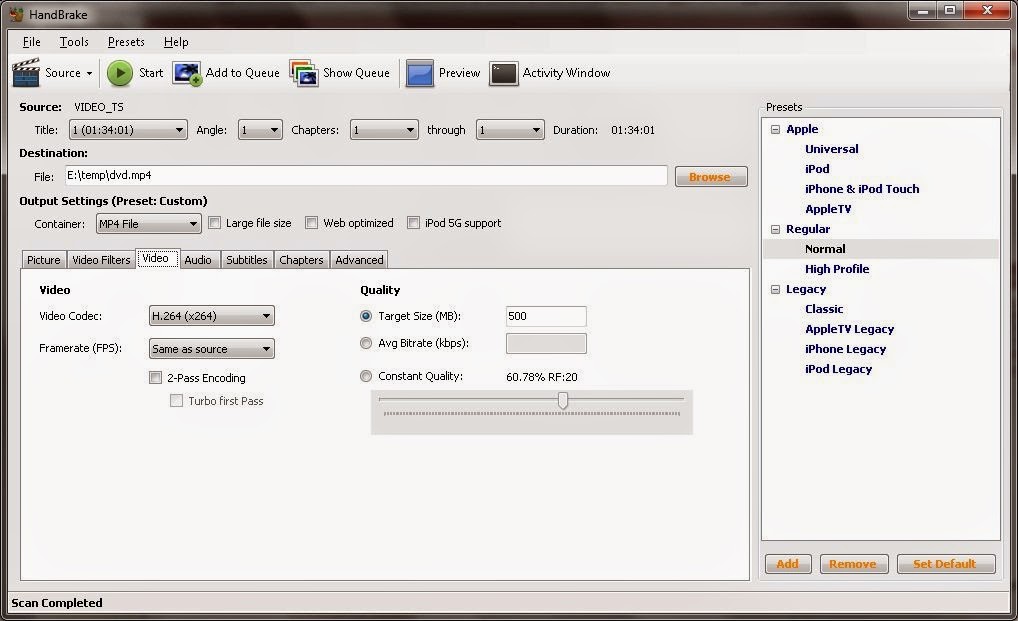The image size is (1018, 621).
Task: Click the Activity Window terminal icon
Action: (x=503, y=73)
